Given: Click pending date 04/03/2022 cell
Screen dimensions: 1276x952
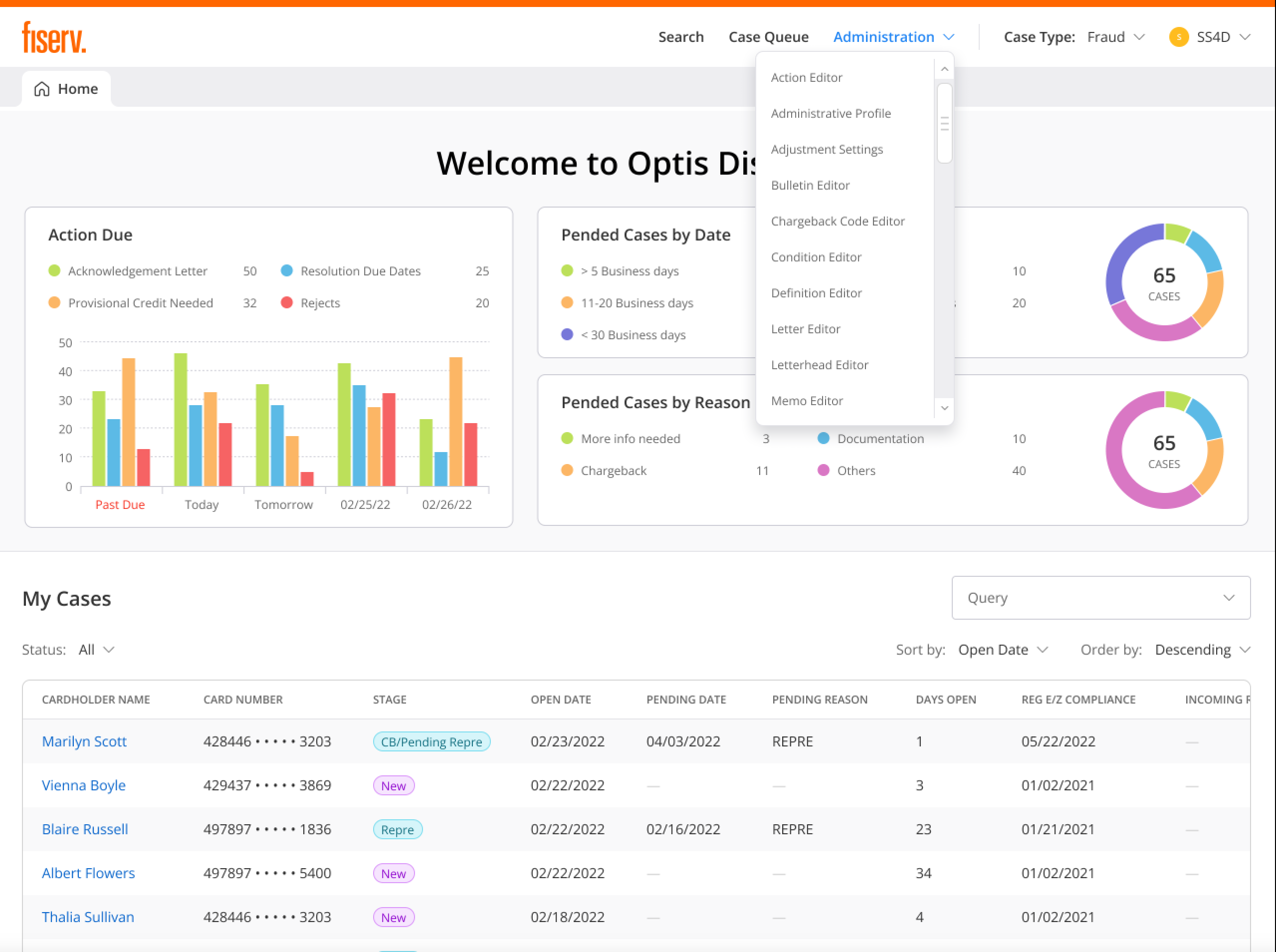Looking at the screenshot, I should tap(683, 741).
